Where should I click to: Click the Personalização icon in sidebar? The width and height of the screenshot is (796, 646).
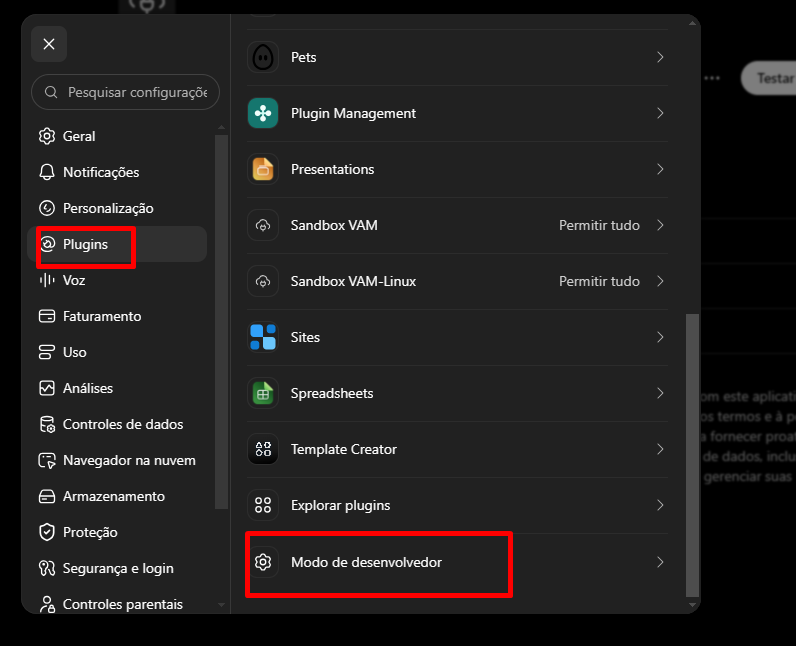coord(47,208)
